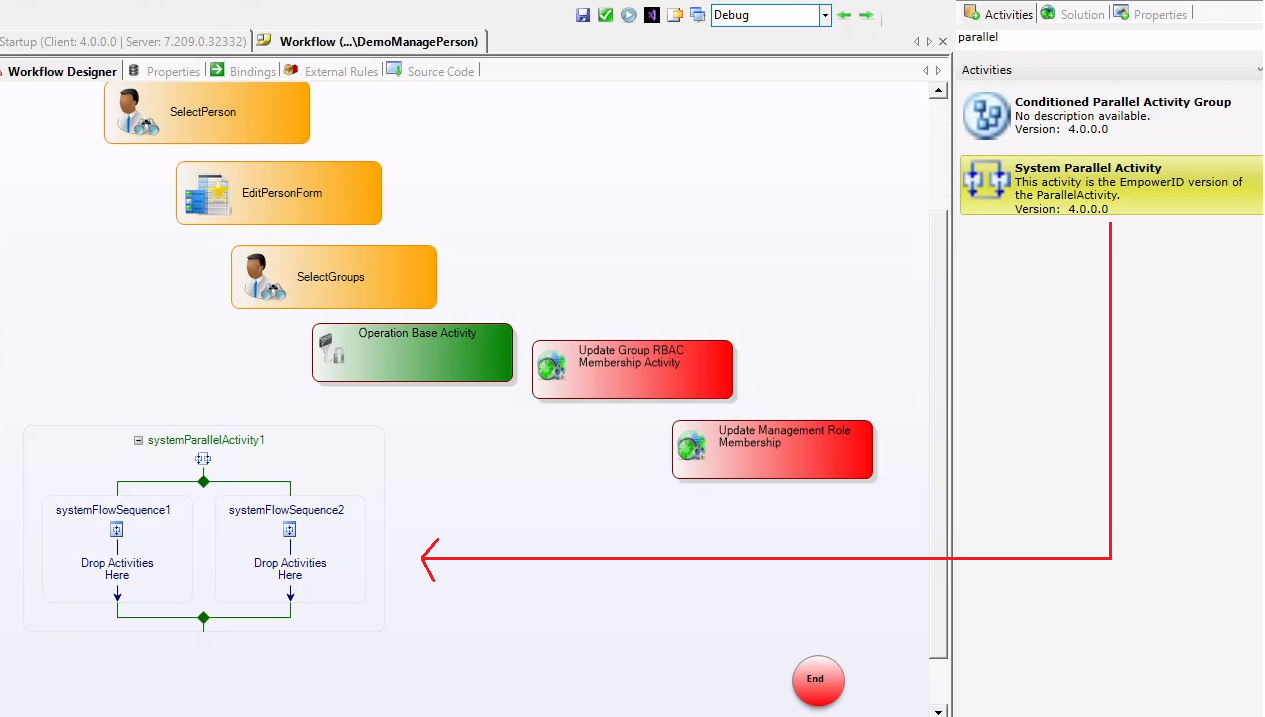Select the Workflow DemoManagePerson document tab
Image resolution: width=1265 pixels, height=717 pixels.
[x=371, y=41]
